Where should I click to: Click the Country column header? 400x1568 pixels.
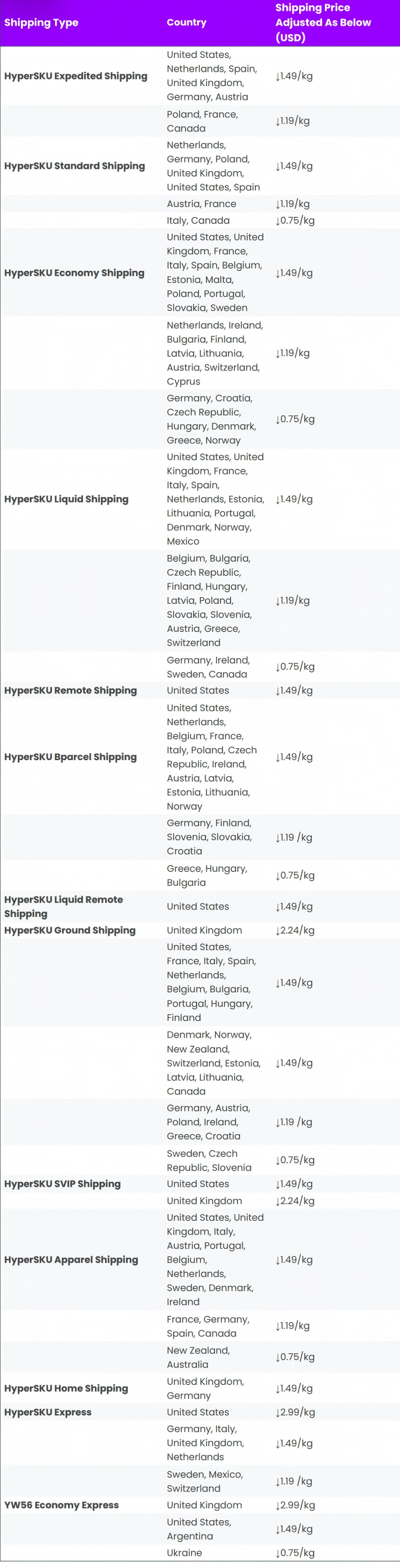click(186, 23)
